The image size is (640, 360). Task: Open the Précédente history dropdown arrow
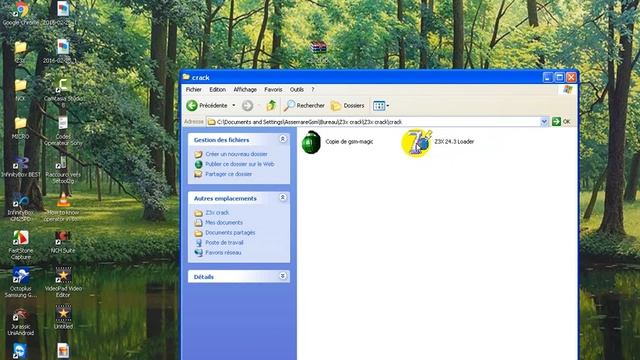[x=234, y=105]
